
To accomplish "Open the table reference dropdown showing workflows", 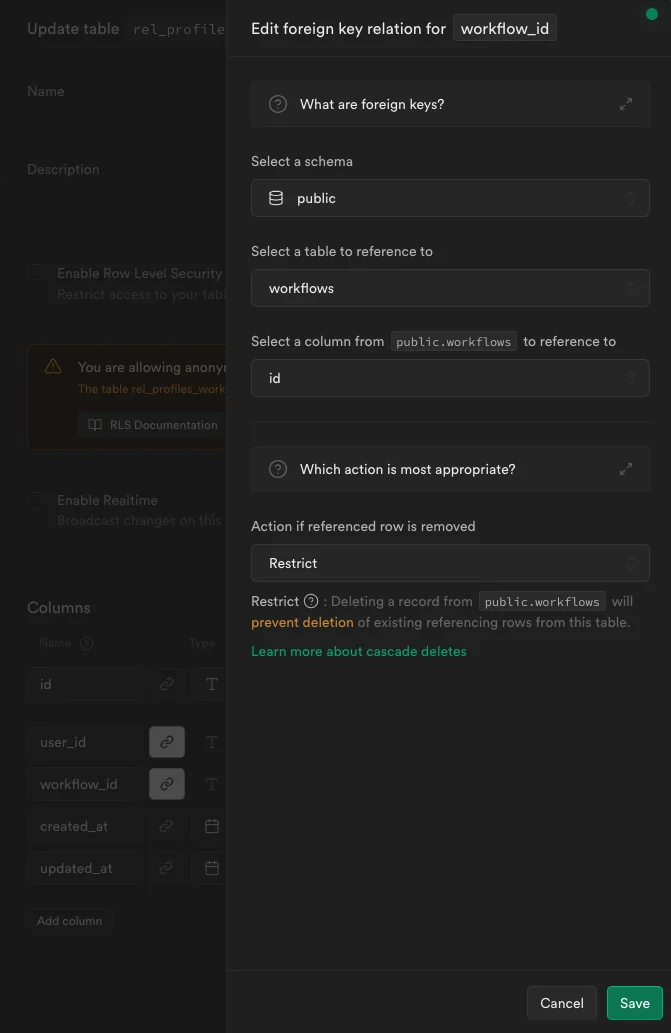I will tap(450, 287).
